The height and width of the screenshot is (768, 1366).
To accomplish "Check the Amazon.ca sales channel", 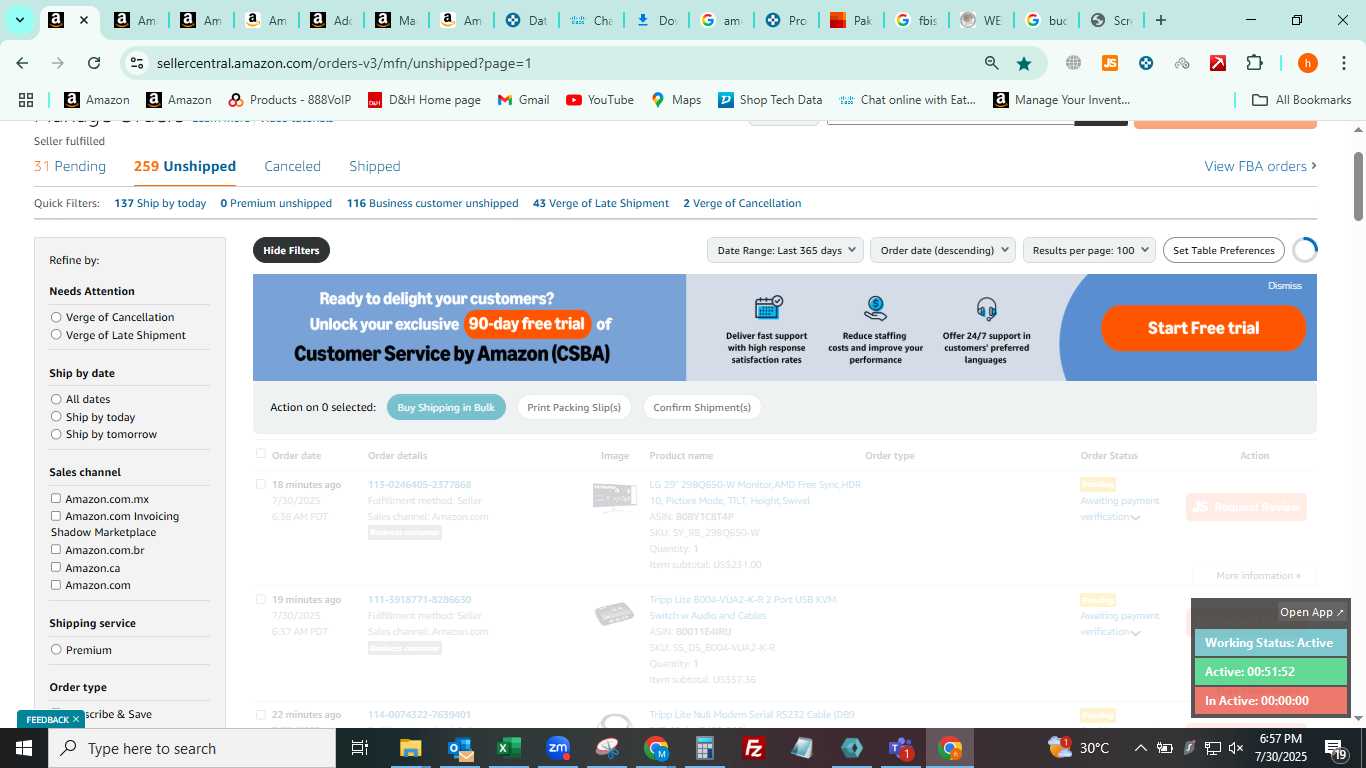I will coord(56,567).
